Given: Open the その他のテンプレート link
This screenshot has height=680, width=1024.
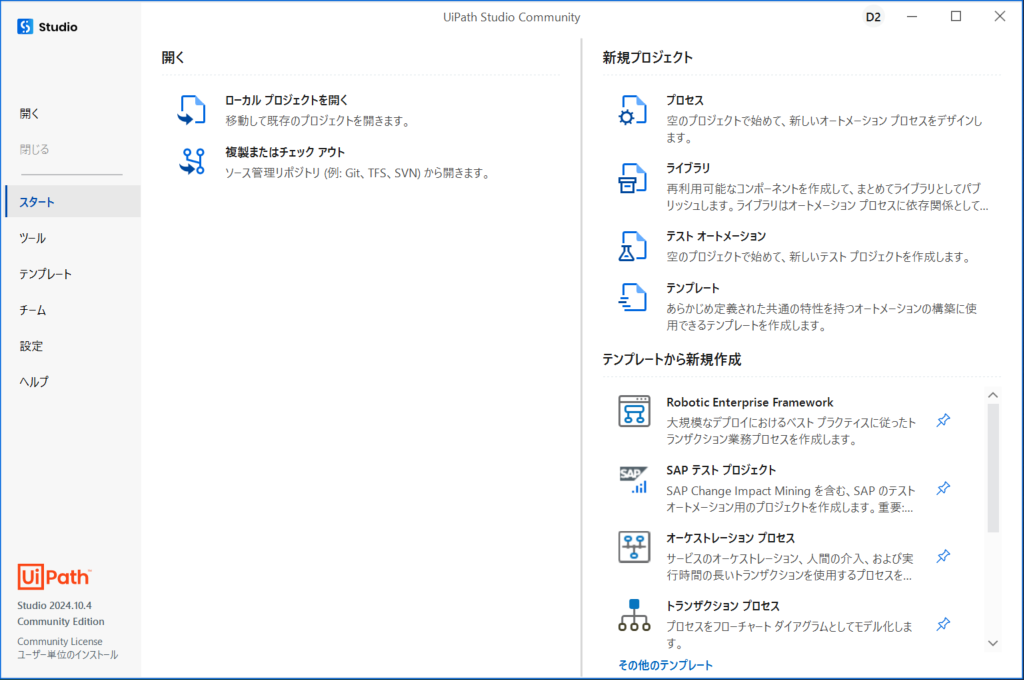Looking at the screenshot, I should [665, 665].
